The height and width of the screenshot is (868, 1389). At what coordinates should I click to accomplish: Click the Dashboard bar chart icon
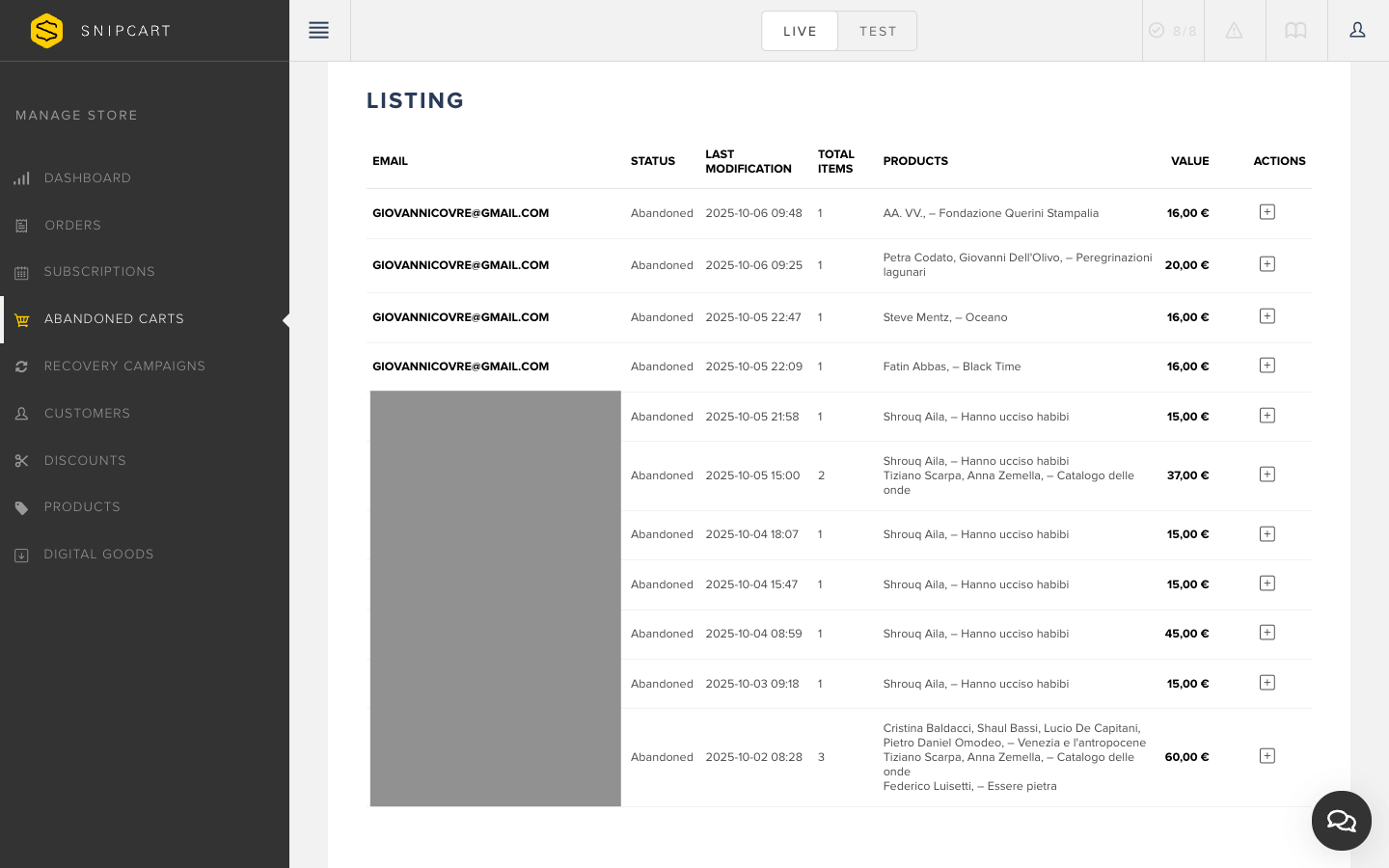(x=21, y=178)
